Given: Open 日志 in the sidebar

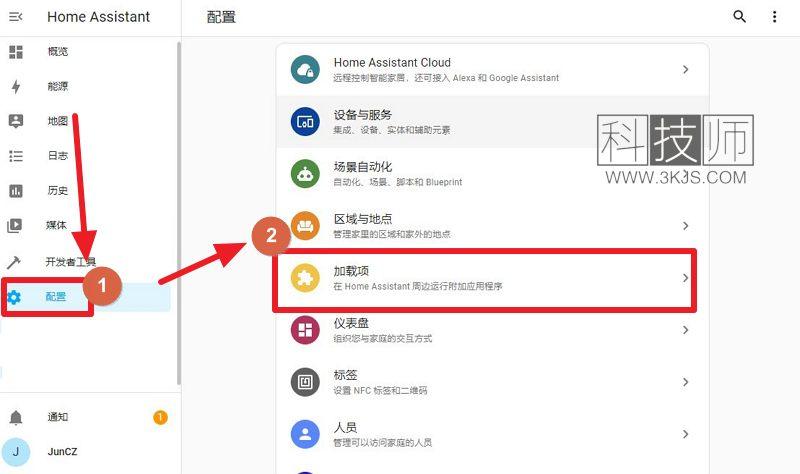Looking at the screenshot, I should point(57,156).
